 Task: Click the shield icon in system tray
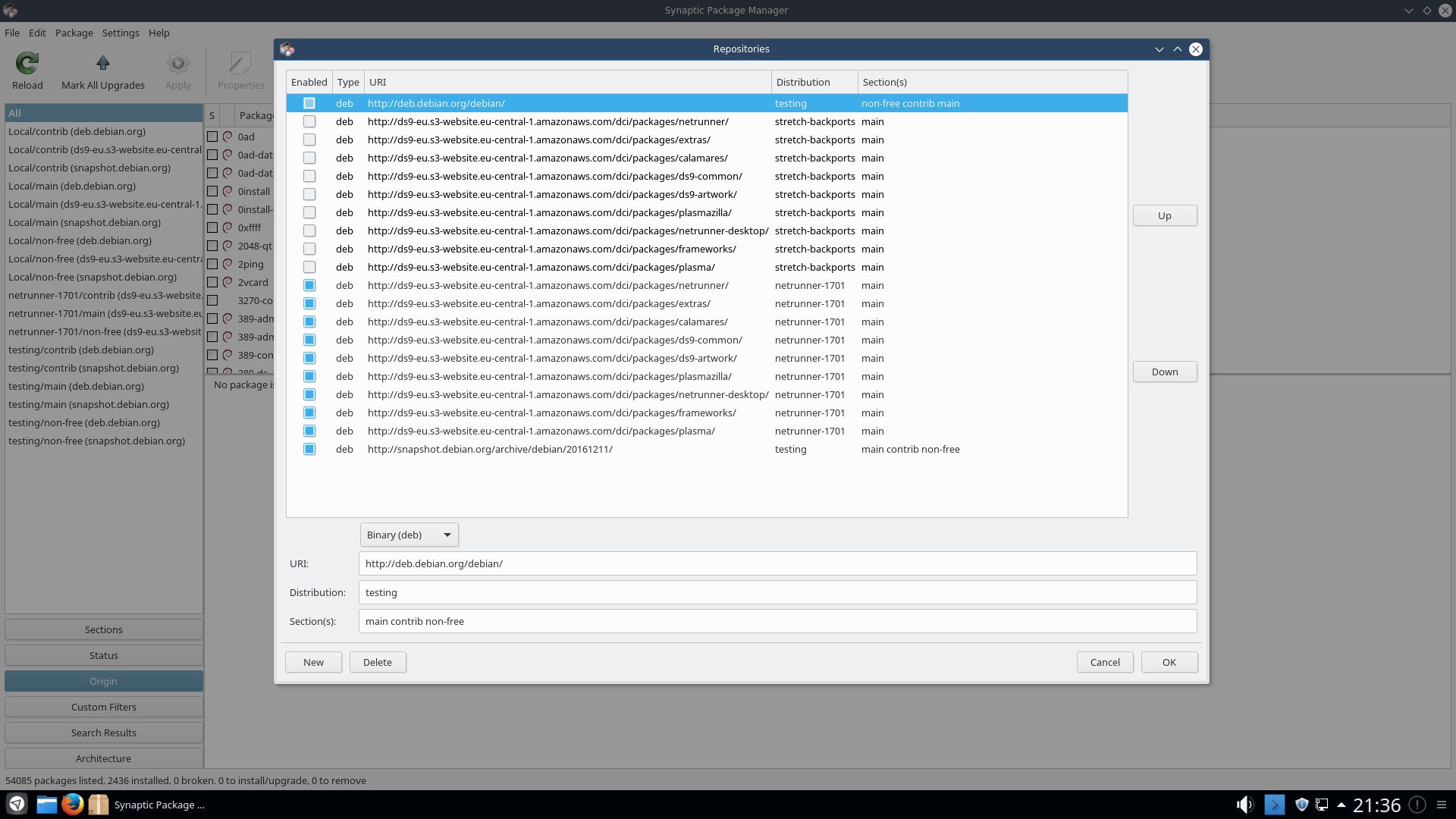tap(1301, 805)
